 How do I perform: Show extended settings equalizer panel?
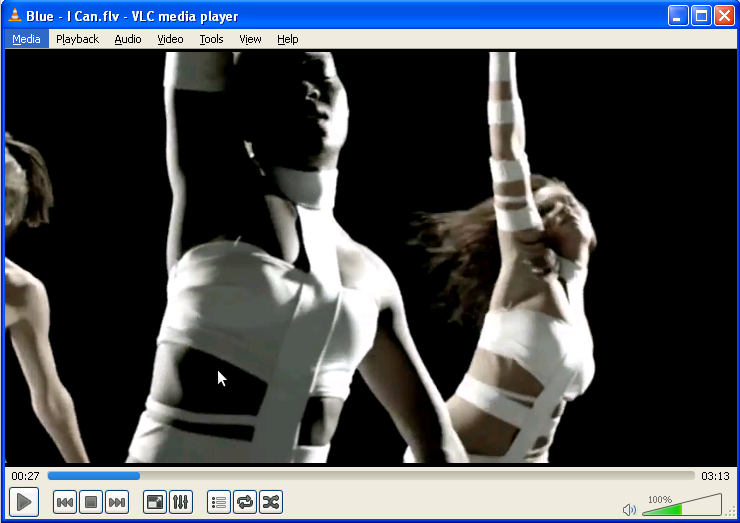(181, 502)
